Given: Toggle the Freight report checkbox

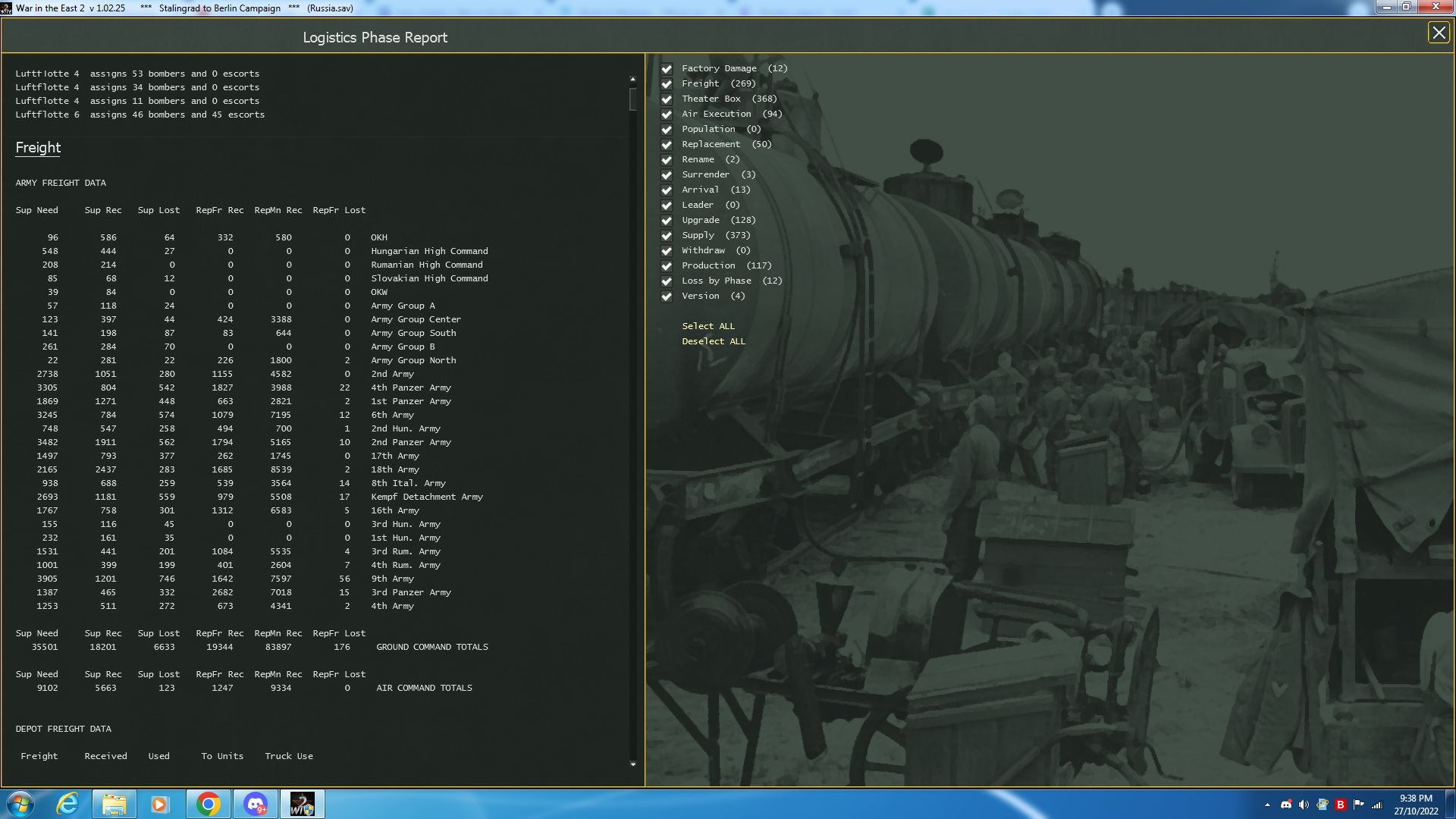Looking at the screenshot, I should coord(667,84).
